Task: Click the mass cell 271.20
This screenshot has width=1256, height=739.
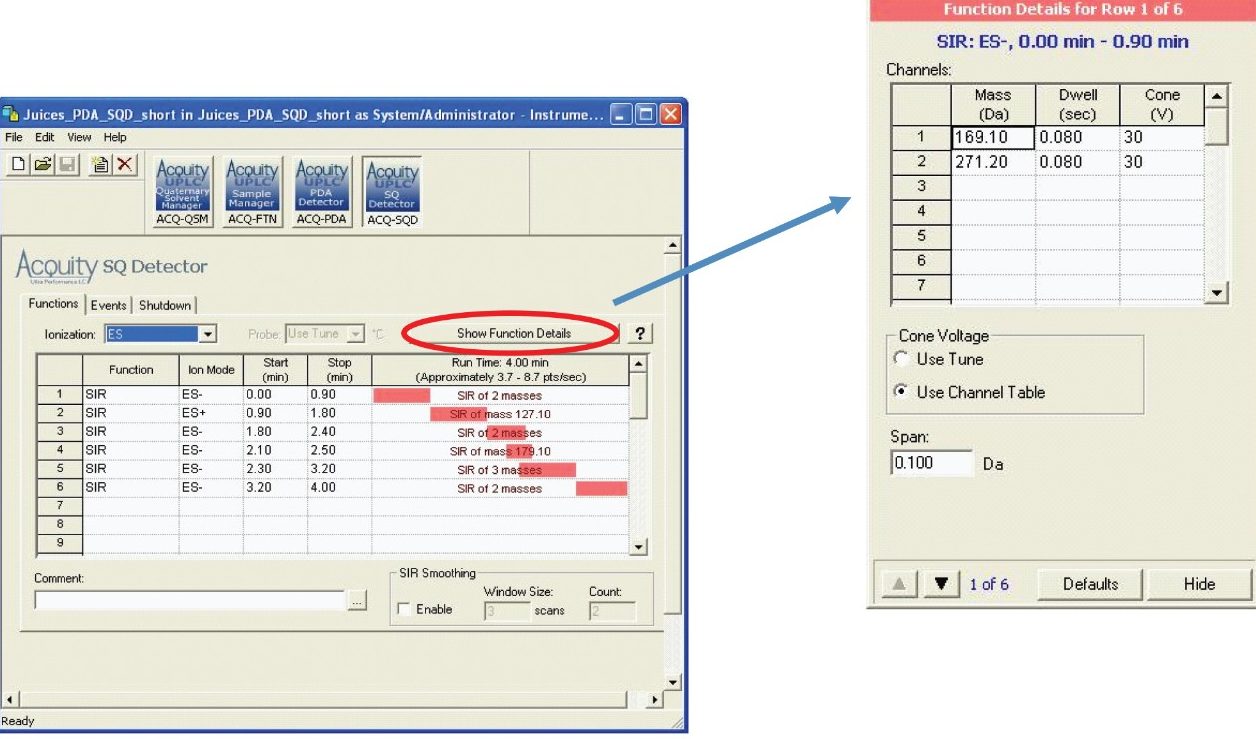Action: click(993, 162)
